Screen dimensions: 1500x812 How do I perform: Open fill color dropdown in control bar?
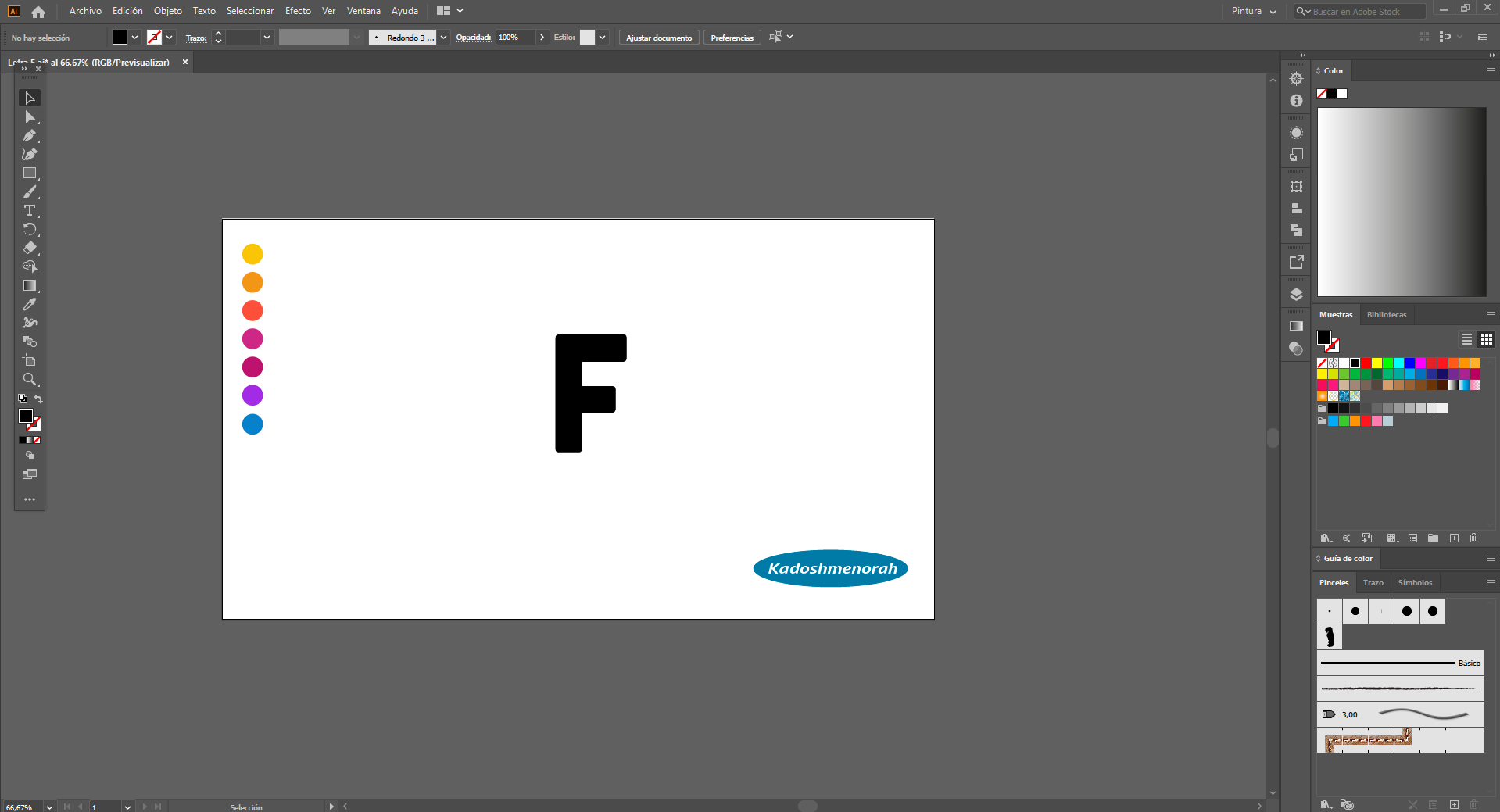tap(135, 38)
